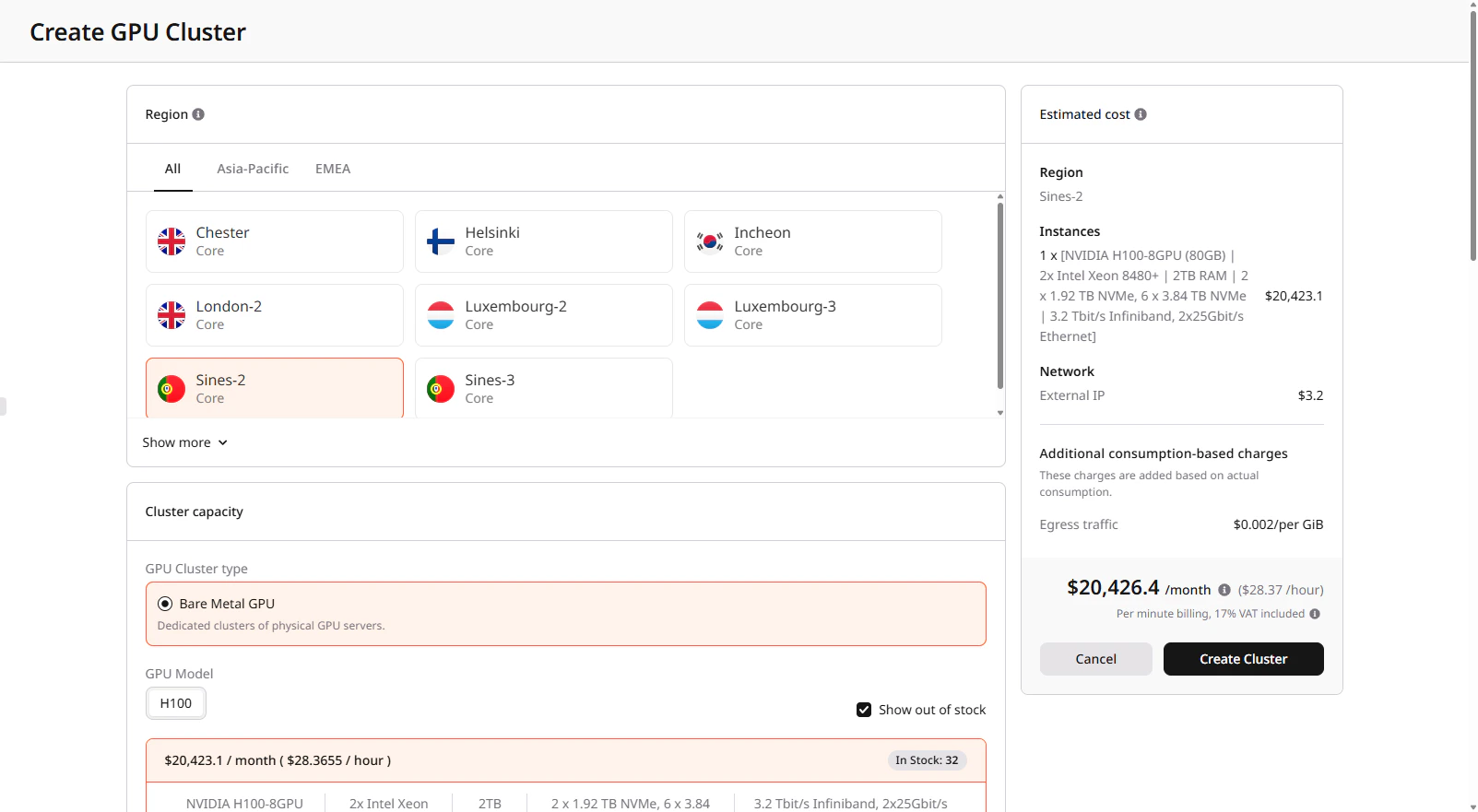The height and width of the screenshot is (812, 1478).
Task: Click the 2TB spec cell
Action: point(490,804)
